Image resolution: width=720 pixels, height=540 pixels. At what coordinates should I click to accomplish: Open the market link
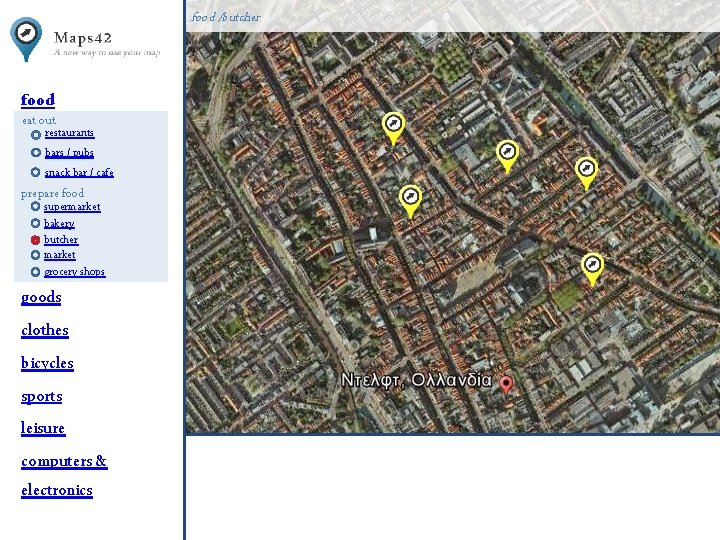click(x=60, y=255)
